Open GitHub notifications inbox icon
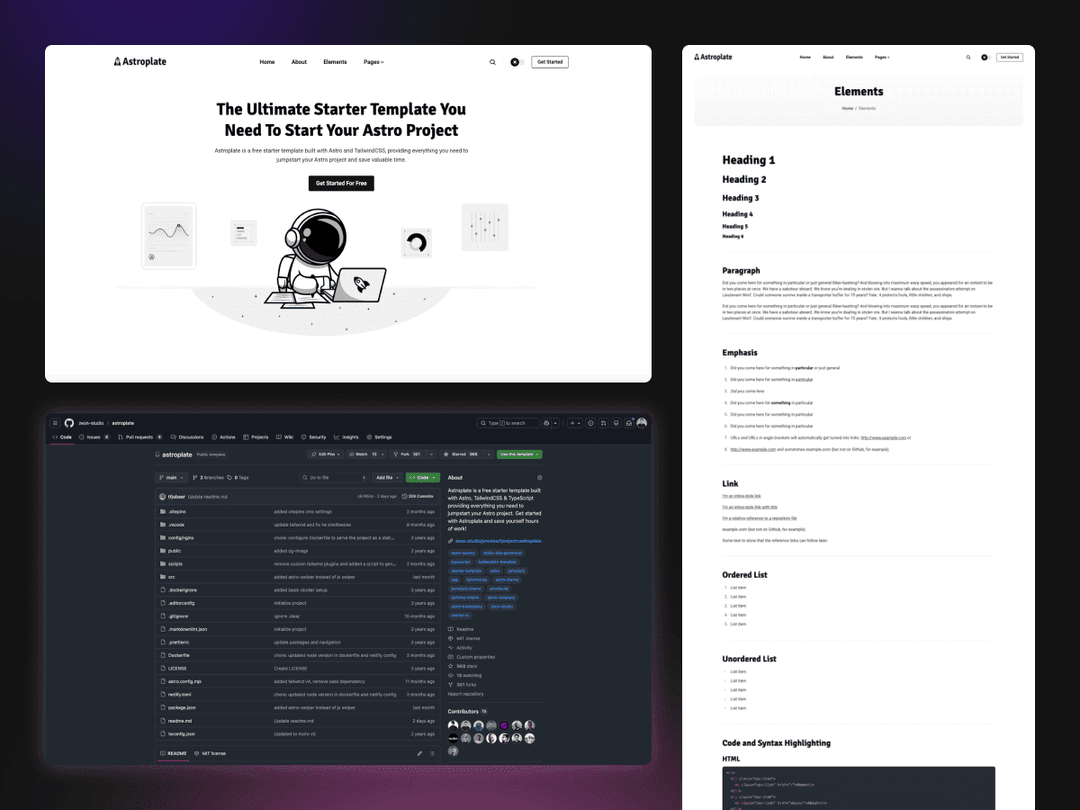1080x810 pixels. pyautogui.click(x=627, y=423)
